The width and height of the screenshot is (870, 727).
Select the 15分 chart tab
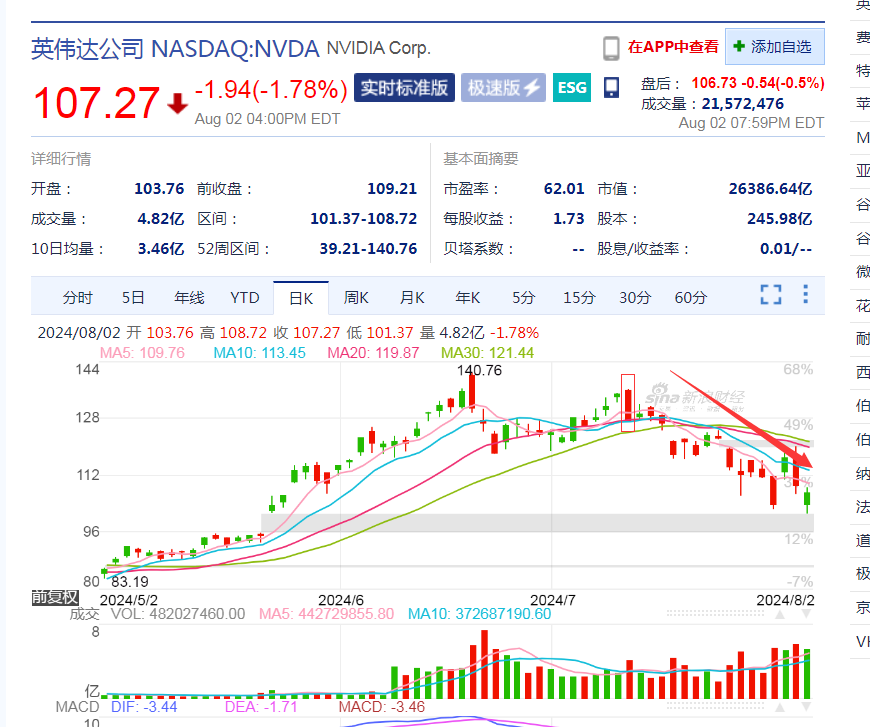tap(579, 298)
